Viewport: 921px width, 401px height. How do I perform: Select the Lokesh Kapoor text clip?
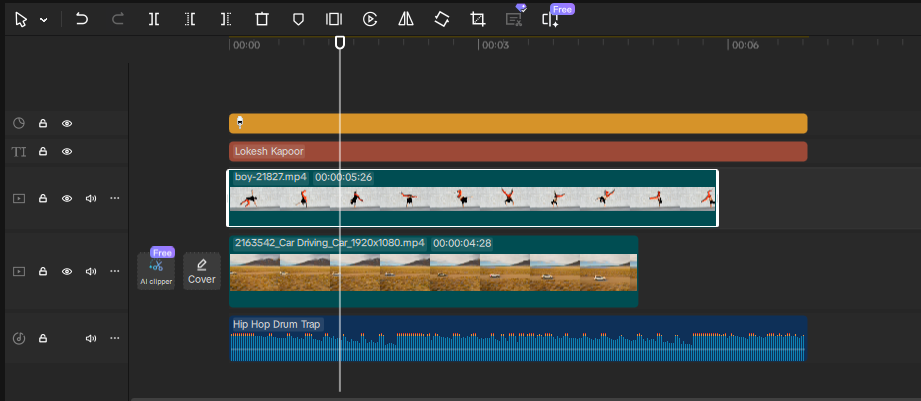pyautogui.click(x=517, y=152)
